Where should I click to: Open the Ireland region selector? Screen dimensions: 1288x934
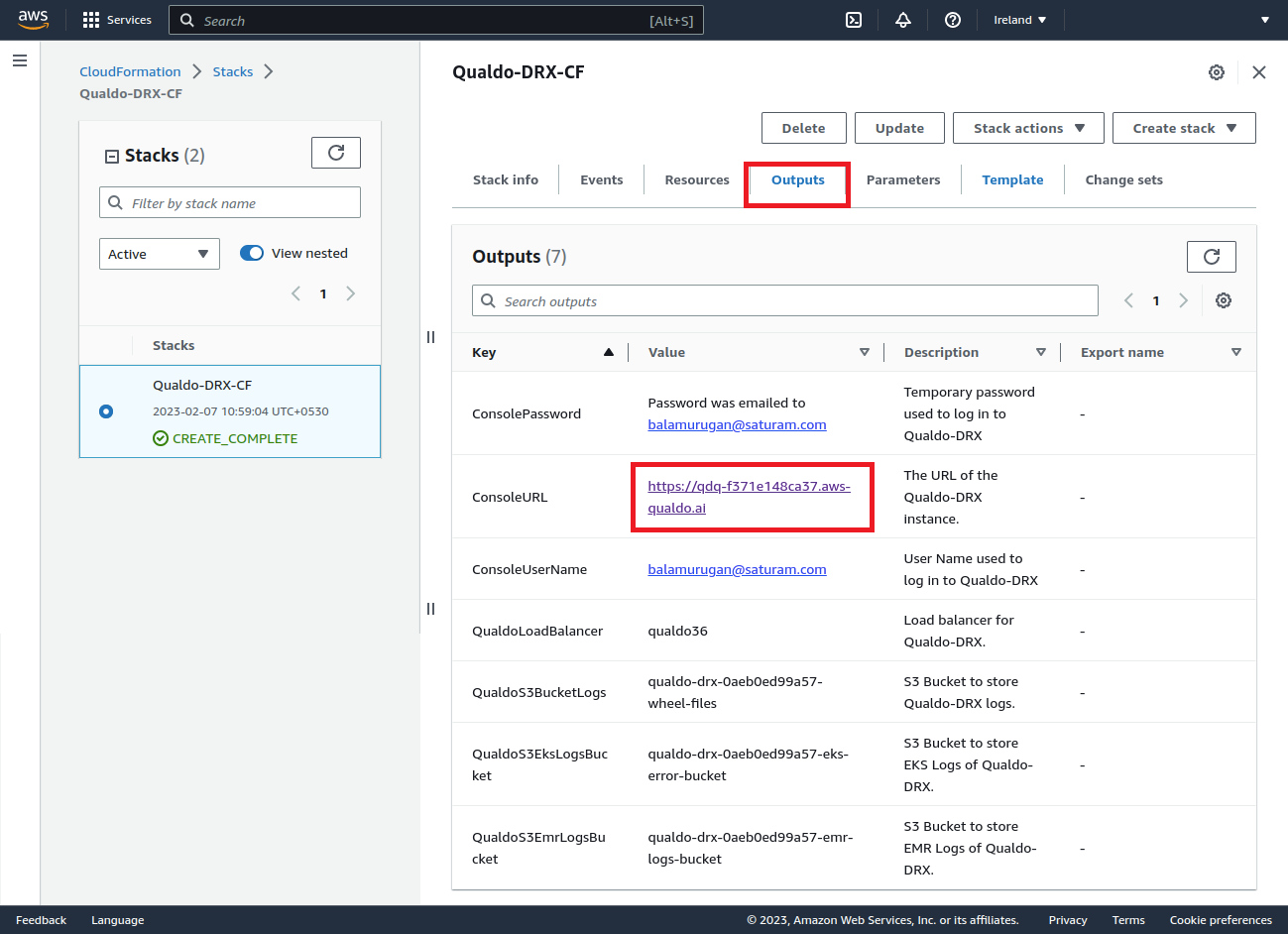click(1019, 20)
